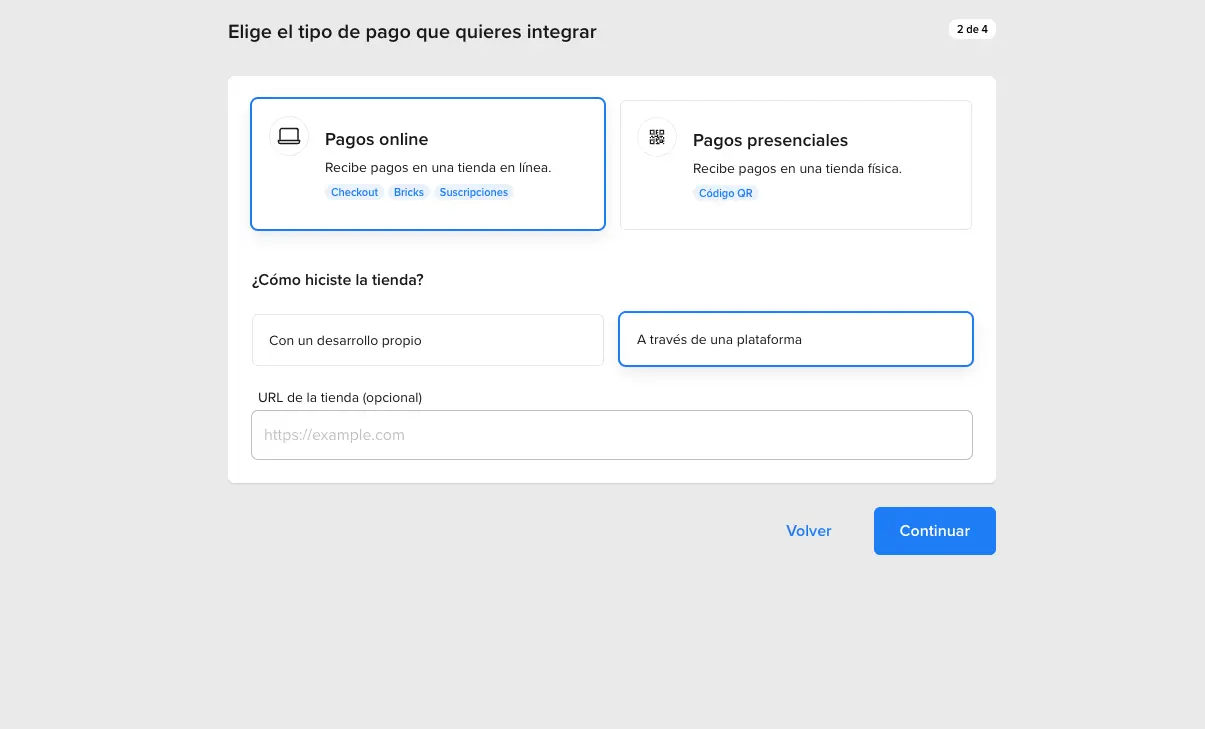
Task: Choose "A través de una plataforma" option
Action: [795, 339]
